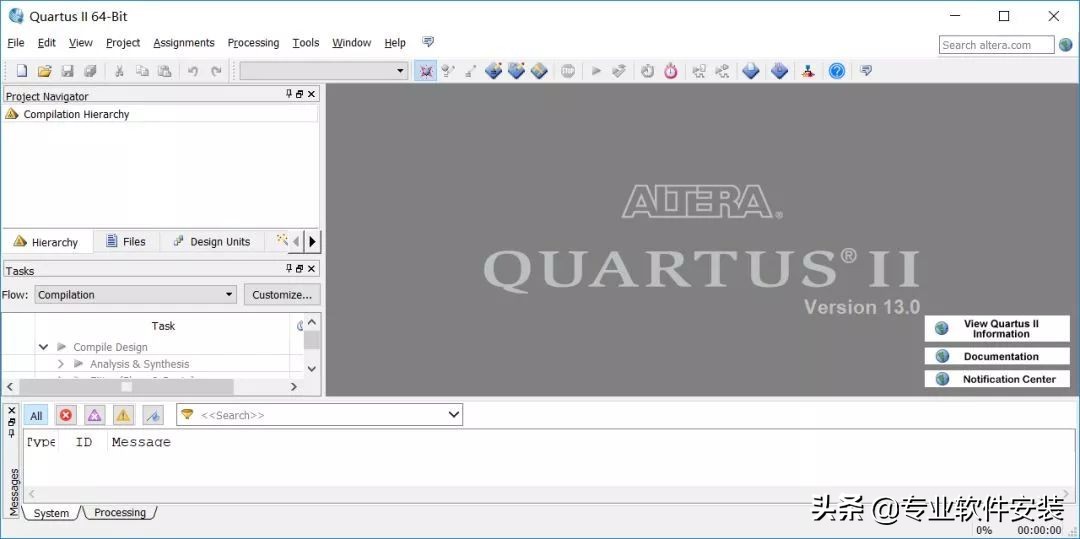Click the Start Analysis & Synthesis icon
The width and height of the screenshot is (1080, 539).
point(619,71)
